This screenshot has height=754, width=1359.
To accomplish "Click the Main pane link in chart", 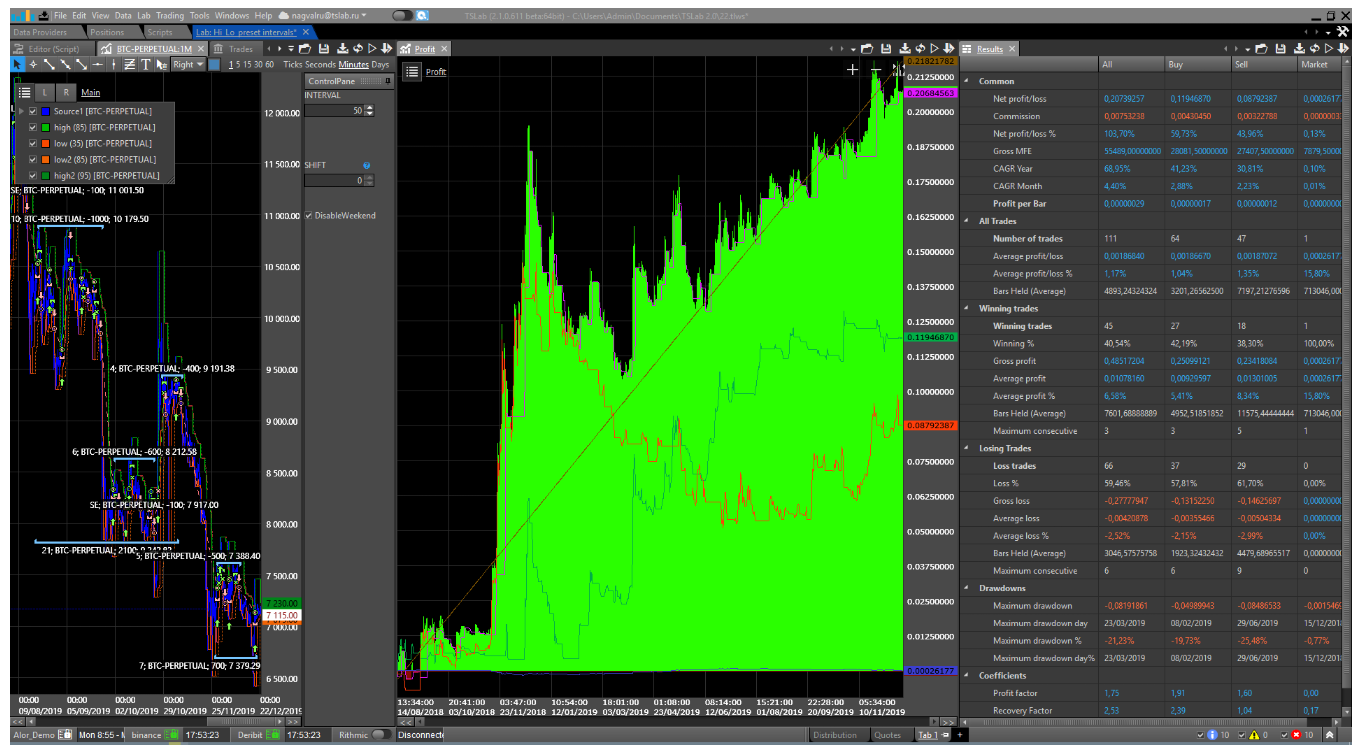I will point(90,92).
